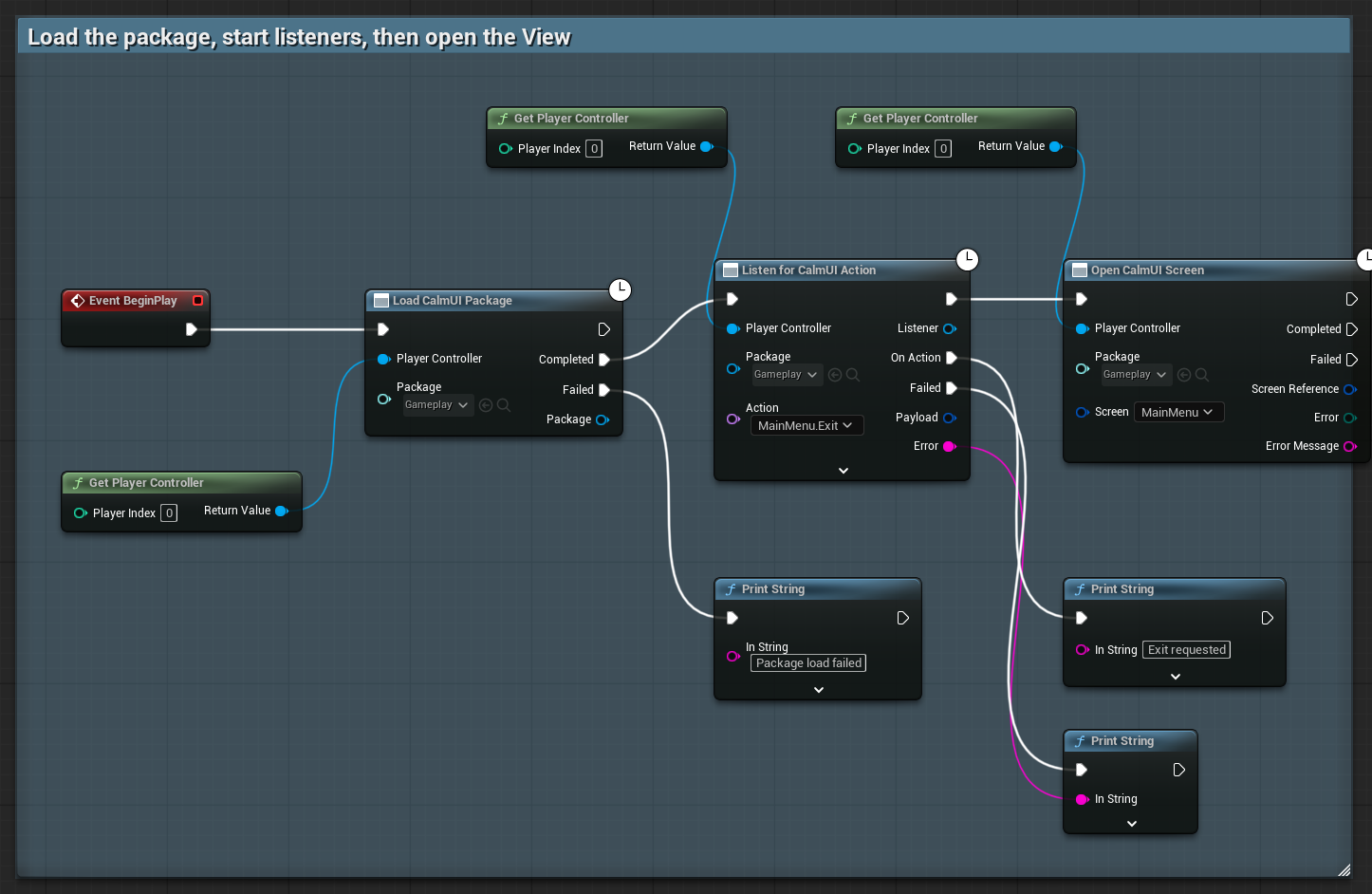This screenshot has height=894, width=1372.
Task: Click the comment box resize handle
Action: click(1344, 869)
